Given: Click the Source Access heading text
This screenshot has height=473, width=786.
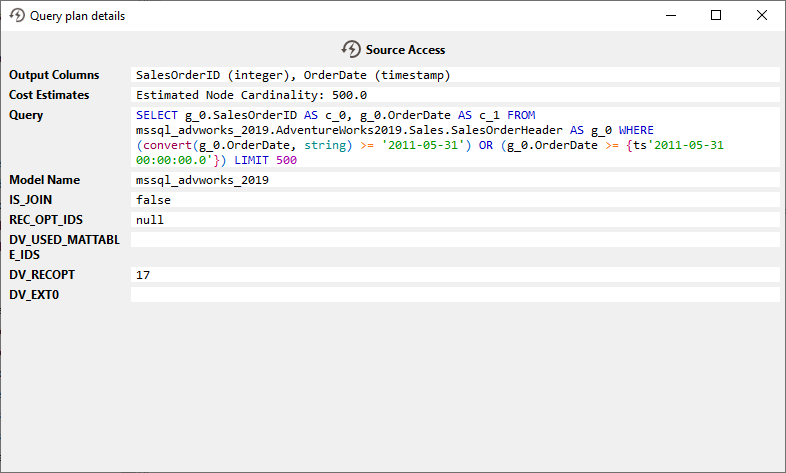Looking at the screenshot, I should point(405,50).
